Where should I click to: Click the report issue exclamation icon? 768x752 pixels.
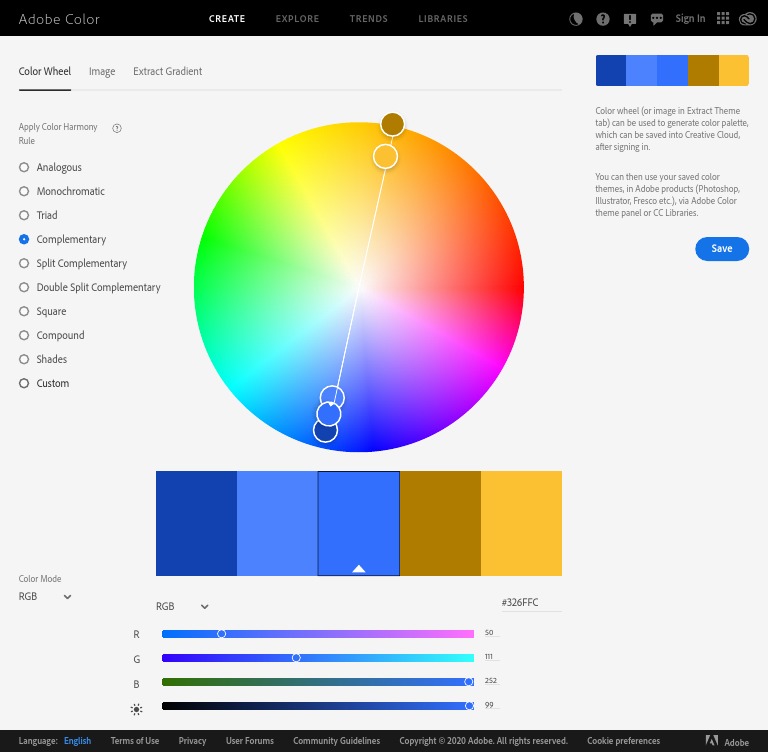pyautogui.click(x=630, y=19)
